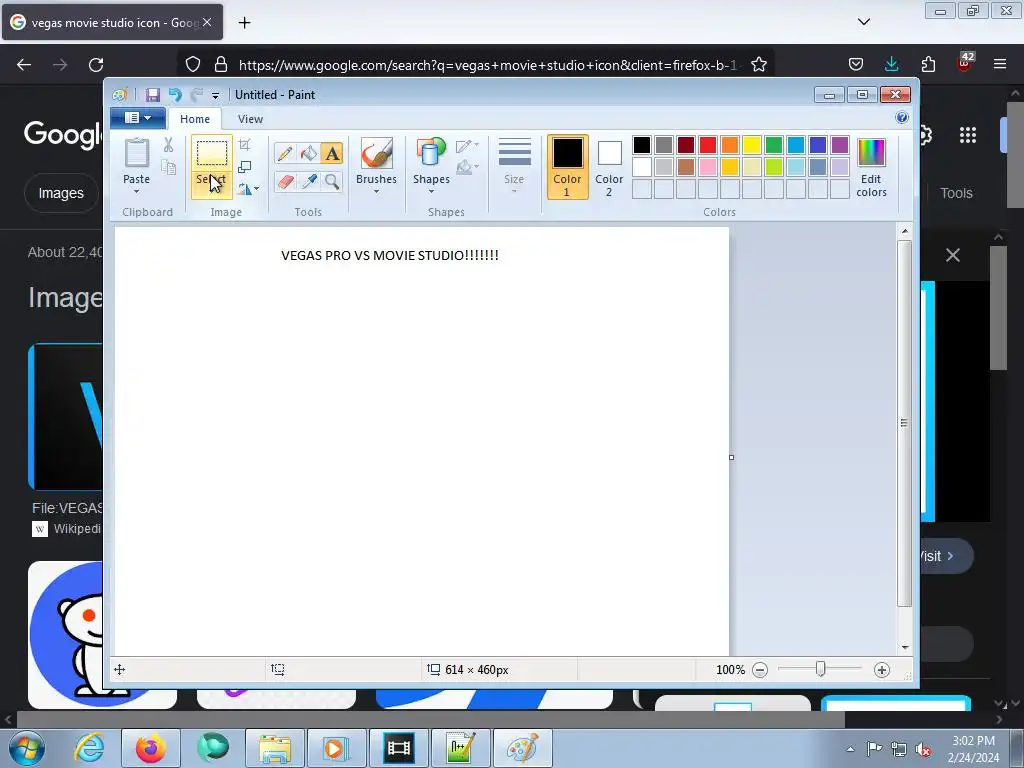Open the Shape fill dropdown
Viewport: 1024px width, 768px height.
click(x=468, y=168)
